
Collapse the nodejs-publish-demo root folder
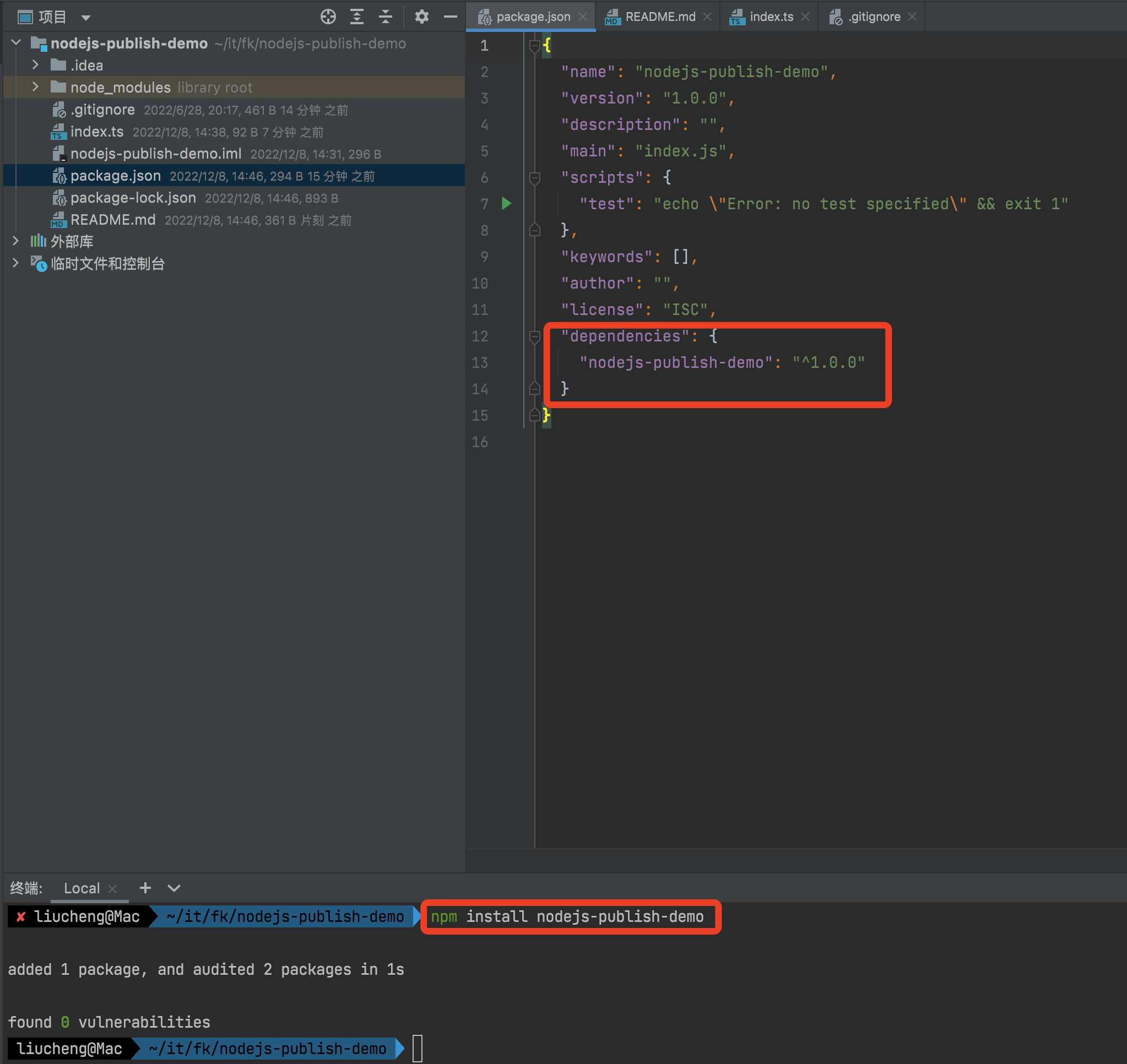coord(17,42)
